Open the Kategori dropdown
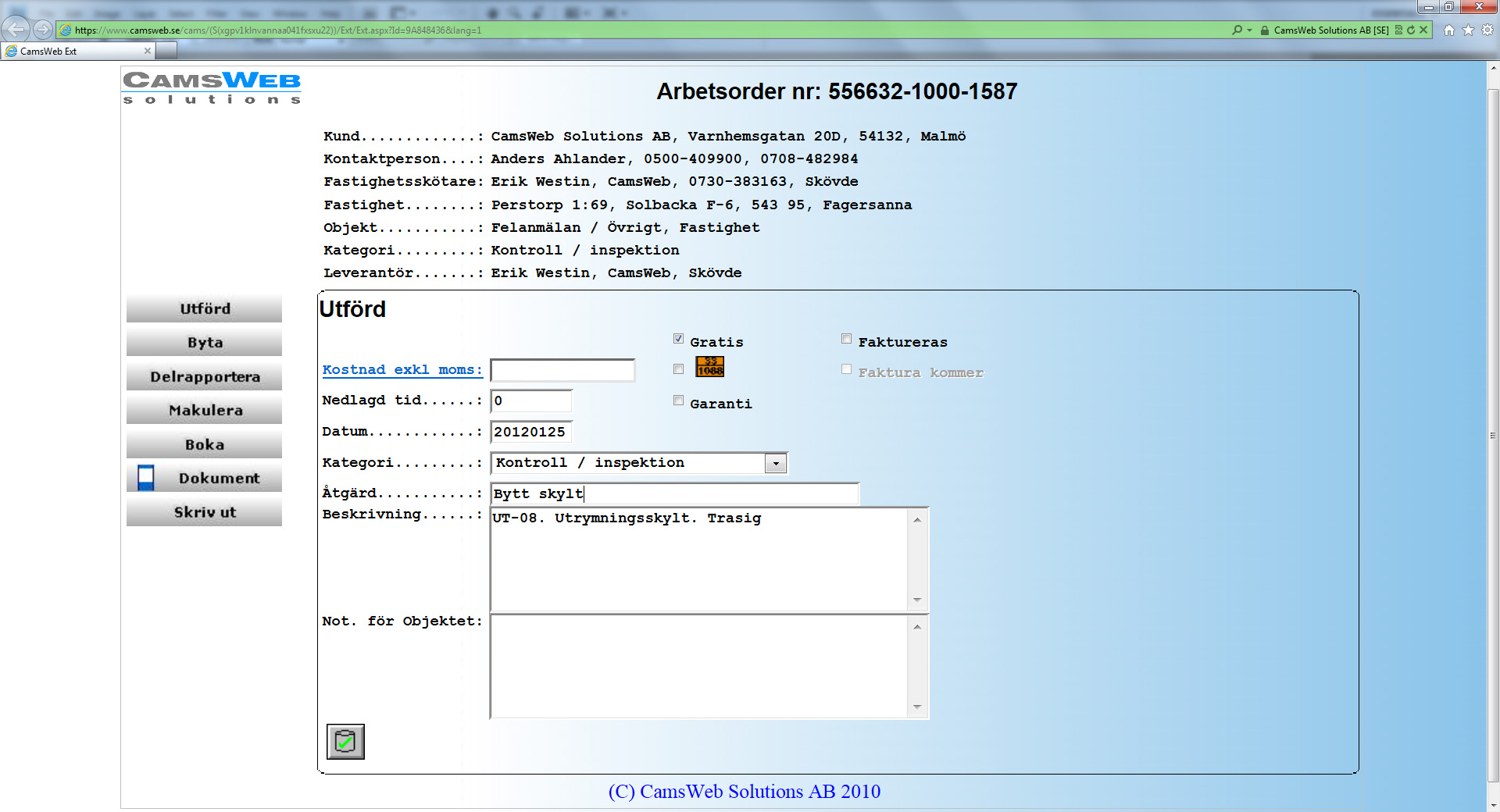The width and height of the screenshot is (1500, 812). click(775, 463)
